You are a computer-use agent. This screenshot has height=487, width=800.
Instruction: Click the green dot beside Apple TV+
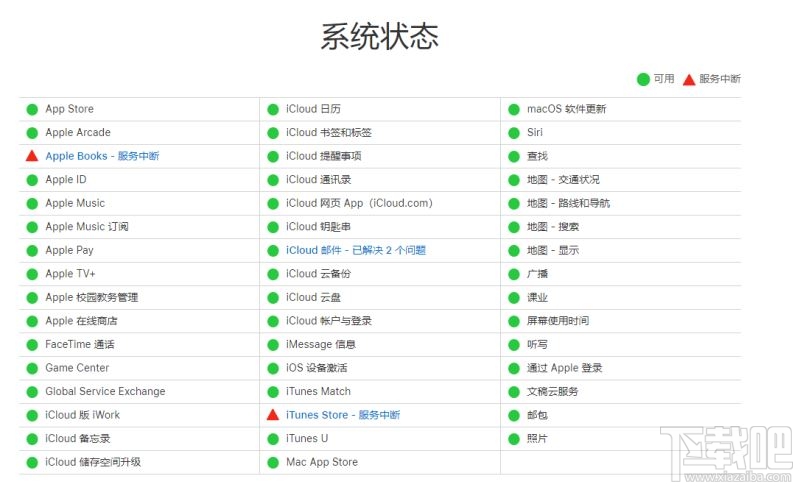(32, 274)
